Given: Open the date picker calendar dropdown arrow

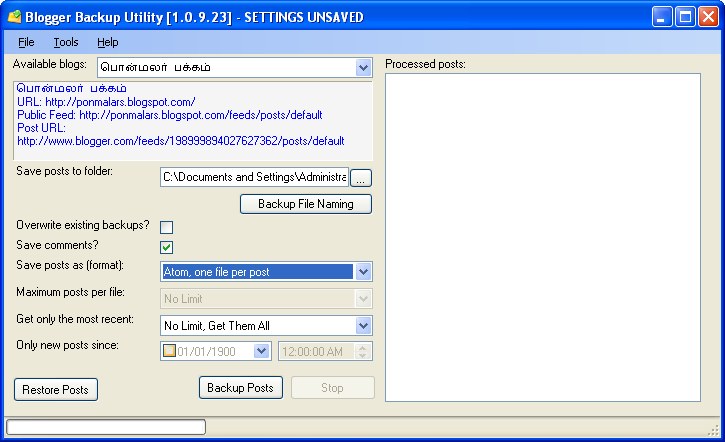Looking at the screenshot, I should (261, 351).
